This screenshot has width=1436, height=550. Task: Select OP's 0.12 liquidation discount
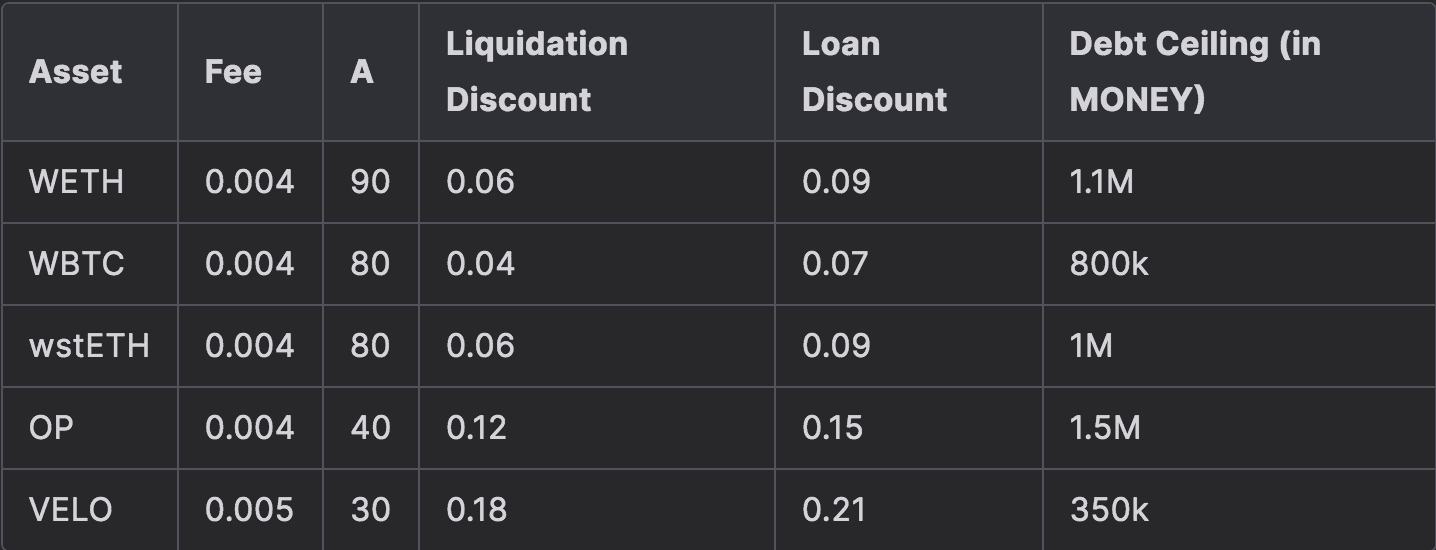click(x=476, y=428)
